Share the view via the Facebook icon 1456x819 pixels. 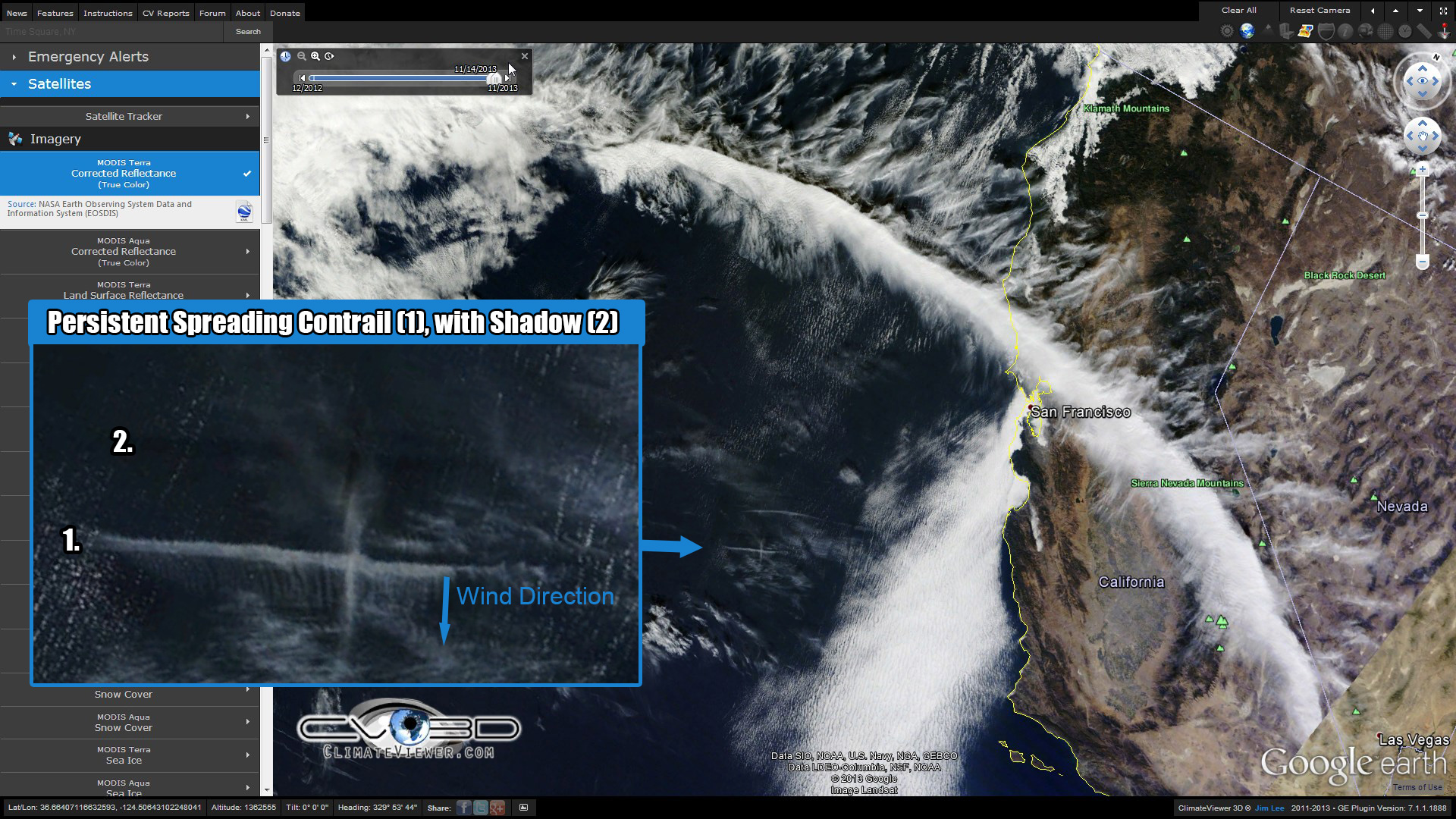tap(463, 808)
